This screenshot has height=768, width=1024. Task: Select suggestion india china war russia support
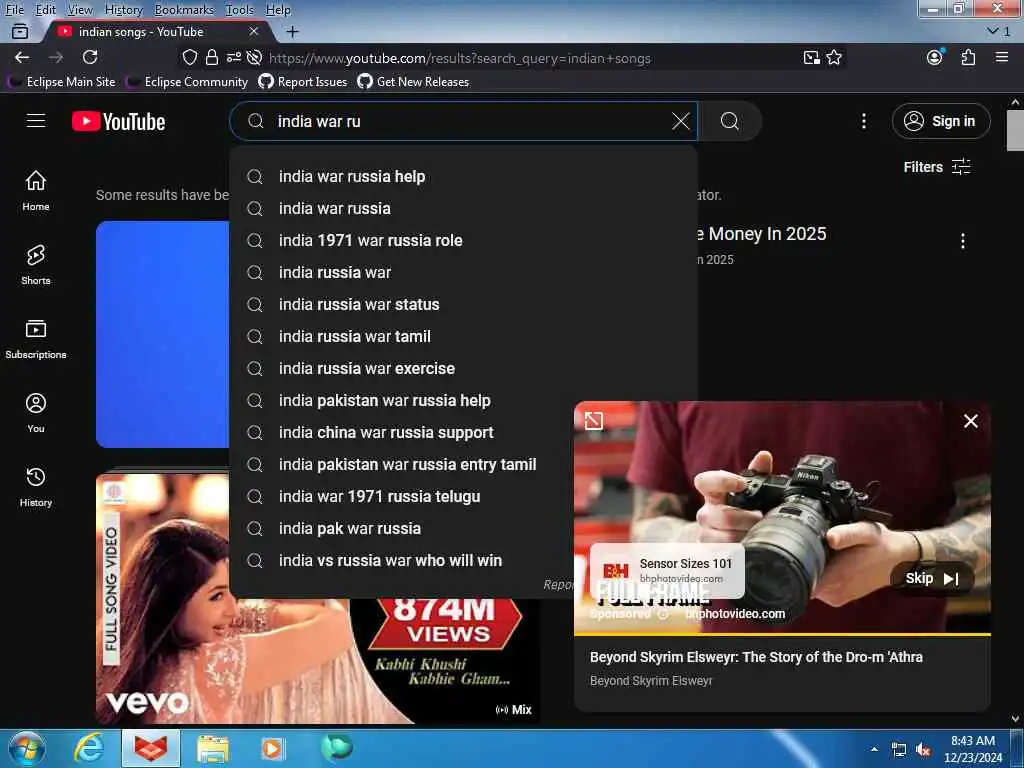(x=401, y=432)
